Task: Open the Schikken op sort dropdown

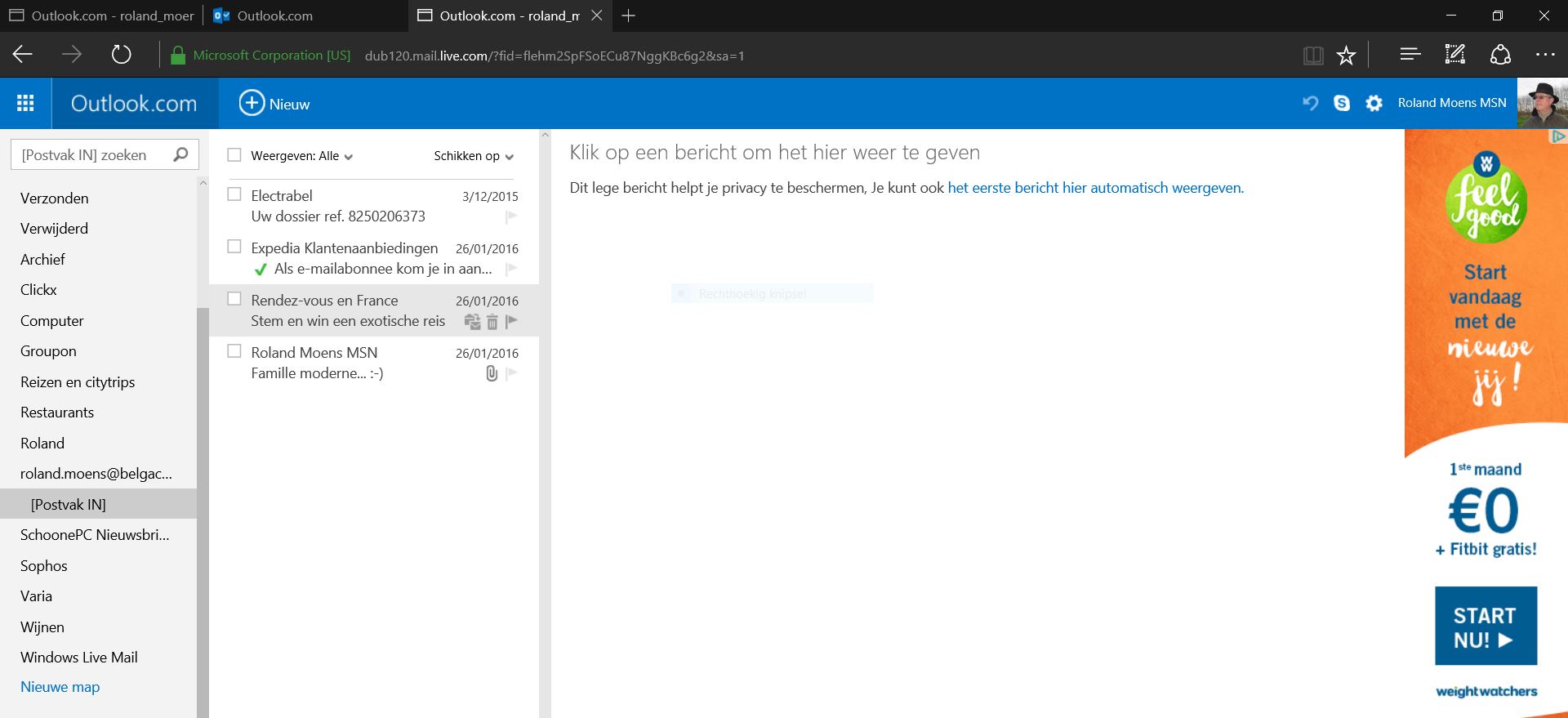Action: (x=474, y=156)
